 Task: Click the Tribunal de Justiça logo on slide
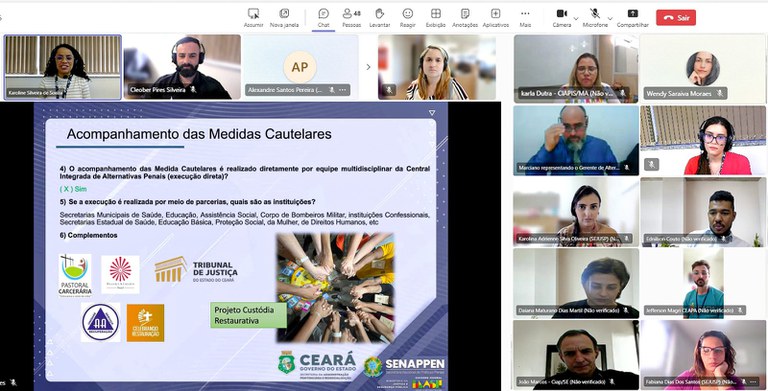(x=196, y=270)
